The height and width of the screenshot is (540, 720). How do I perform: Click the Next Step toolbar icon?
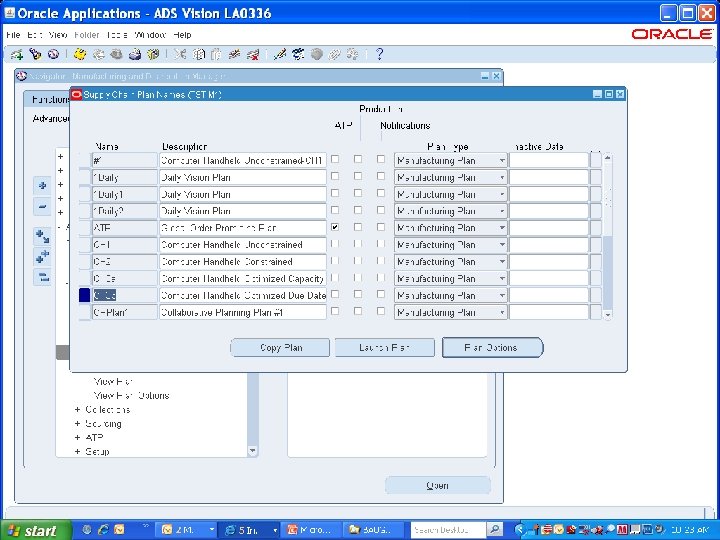pos(98,54)
